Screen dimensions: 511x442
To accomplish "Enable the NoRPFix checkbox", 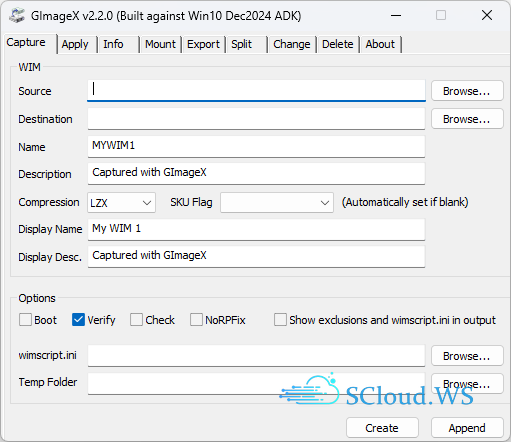I will click(x=196, y=320).
